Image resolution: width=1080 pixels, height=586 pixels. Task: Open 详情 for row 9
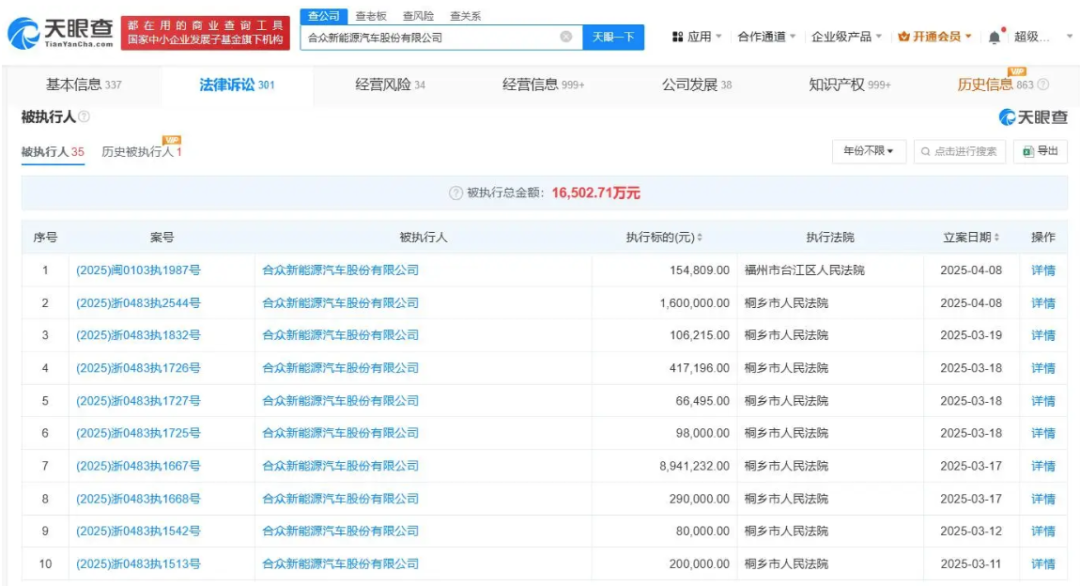coord(1043,531)
